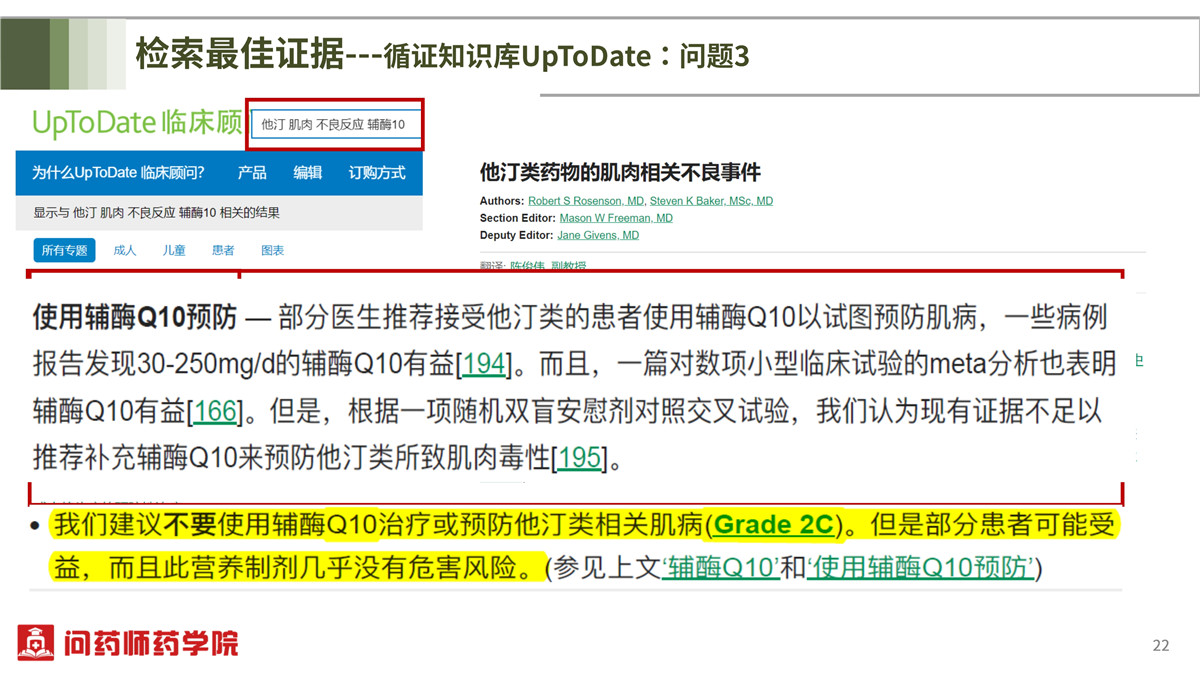Open deputy editor link Jane Givens, MD
Screen dimensions: 1200x675
pos(598,235)
